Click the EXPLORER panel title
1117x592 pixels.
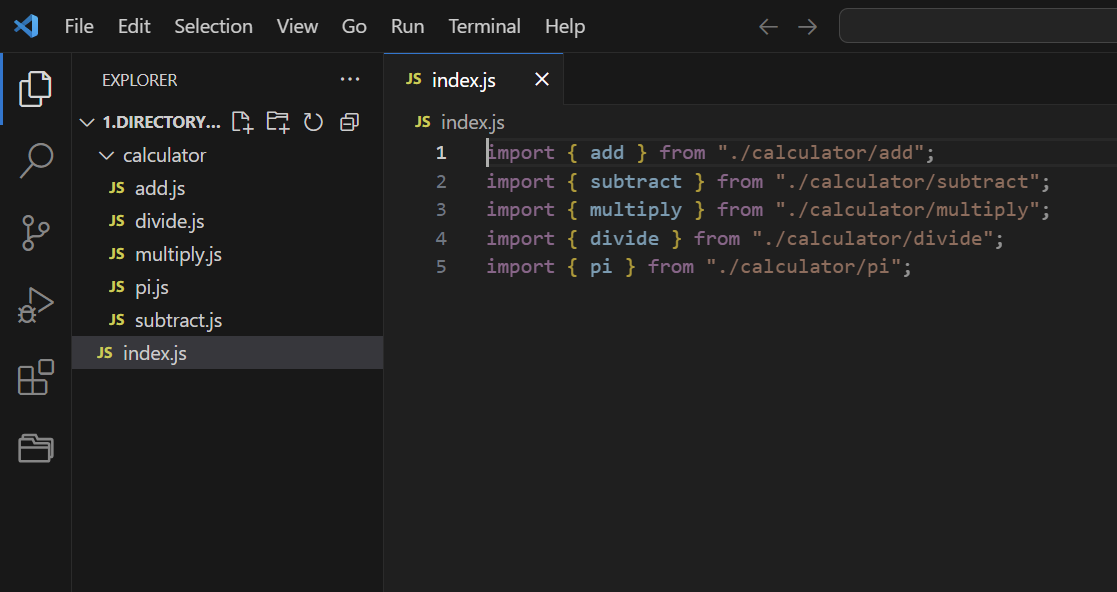pyautogui.click(x=140, y=80)
